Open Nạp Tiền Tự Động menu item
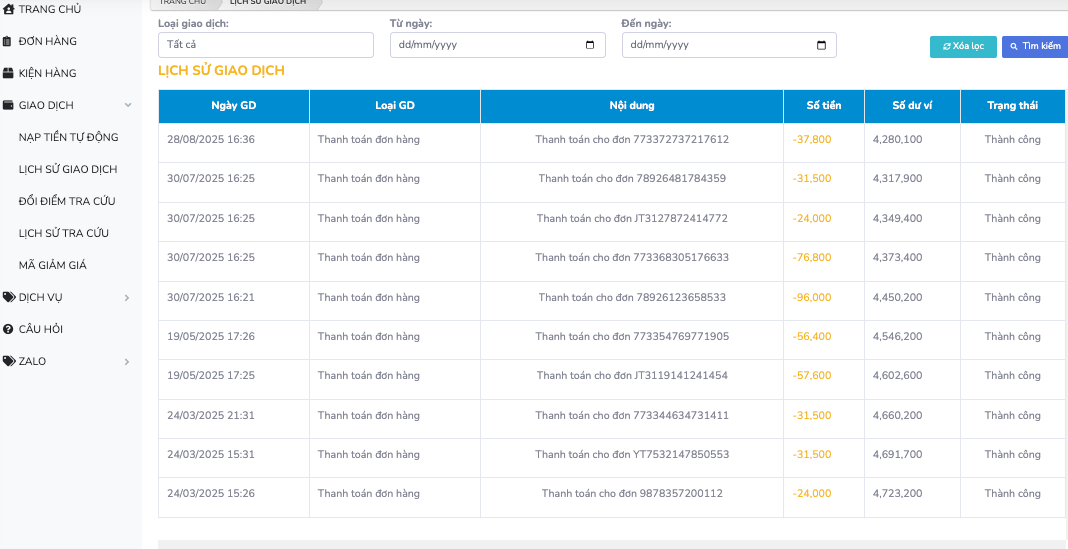1068x549 pixels. click(x=68, y=137)
